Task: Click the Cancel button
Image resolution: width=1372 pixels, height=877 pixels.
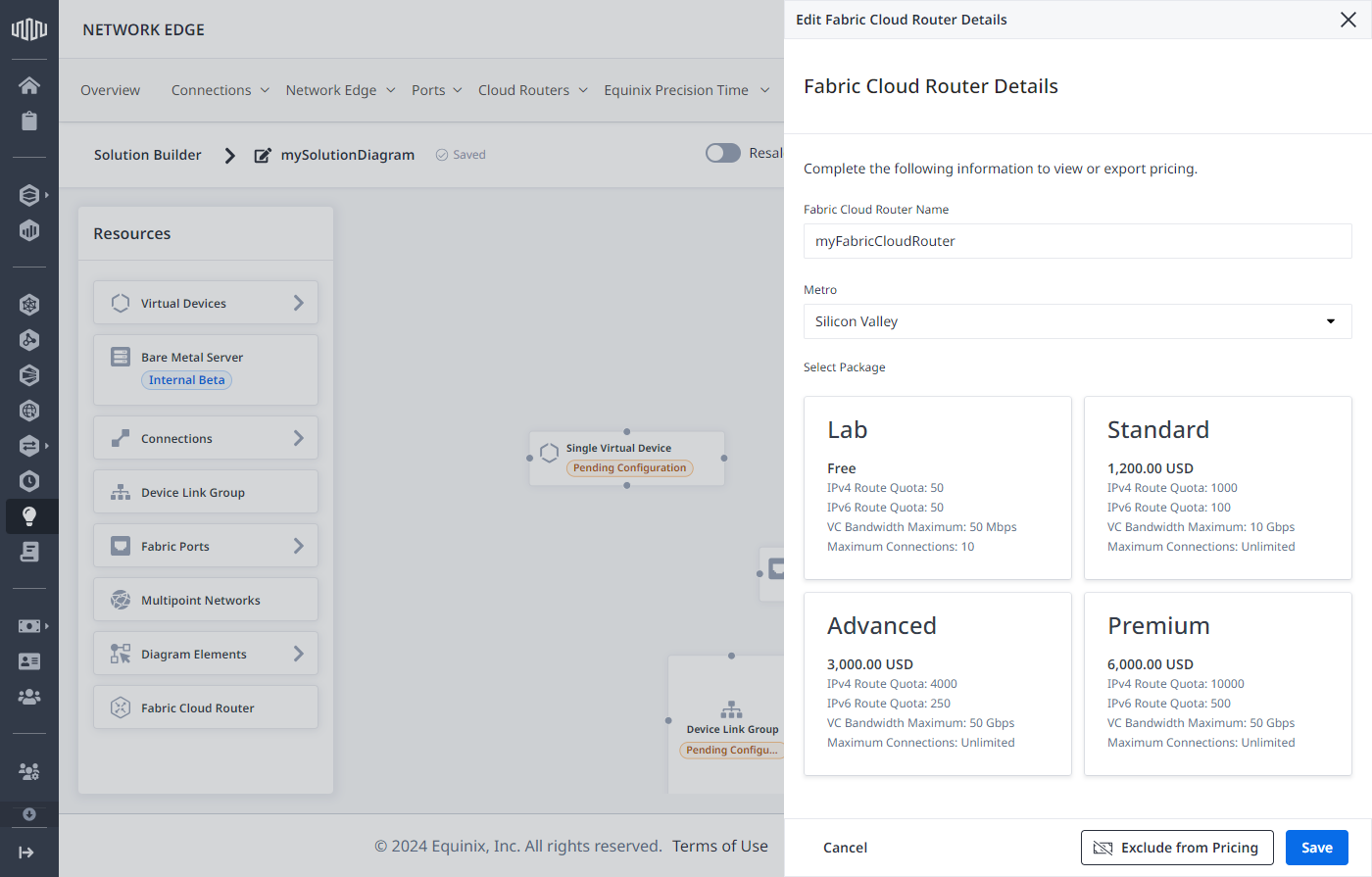Action: point(845,848)
